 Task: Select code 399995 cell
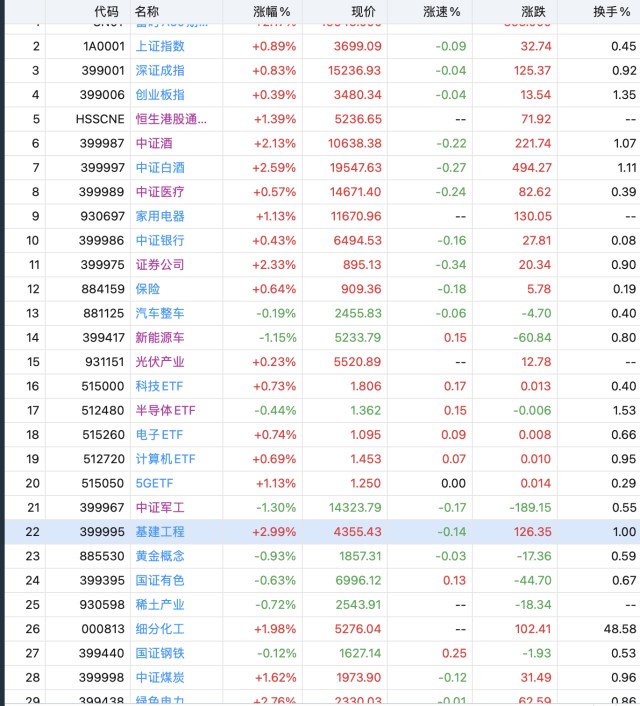pyautogui.click(x=102, y=532)
